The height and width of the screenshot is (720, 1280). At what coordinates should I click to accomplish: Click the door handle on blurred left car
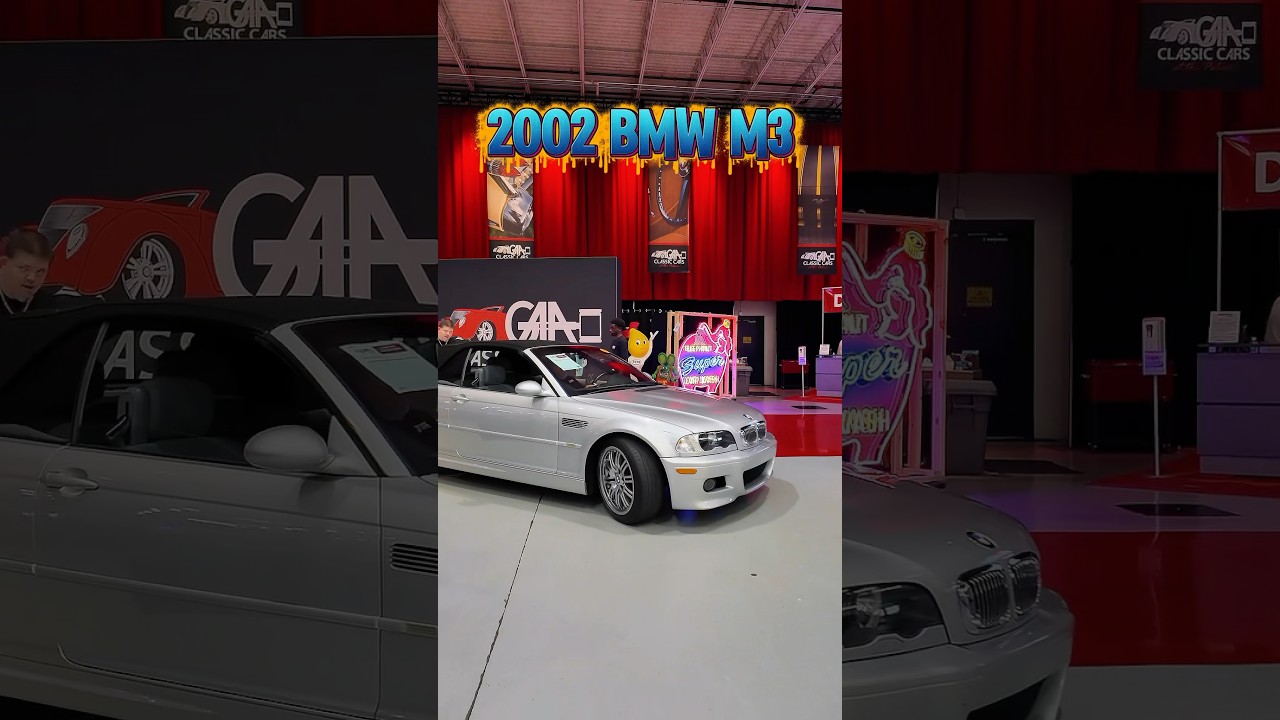coord(70,480)
